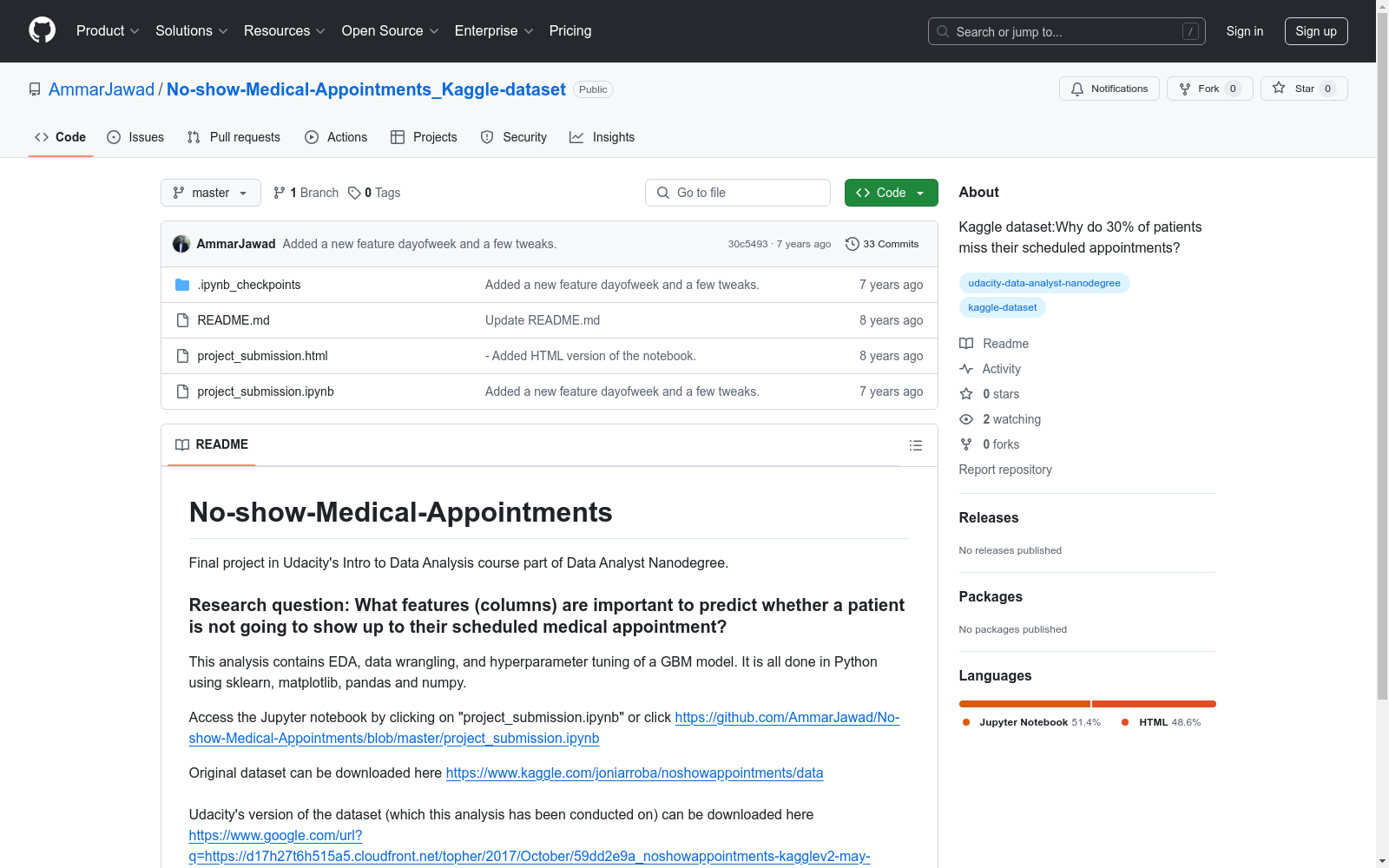Open the project_submission.ipynb file
The width and height of the screenshot is (1389, 868).
click(266, 391)
